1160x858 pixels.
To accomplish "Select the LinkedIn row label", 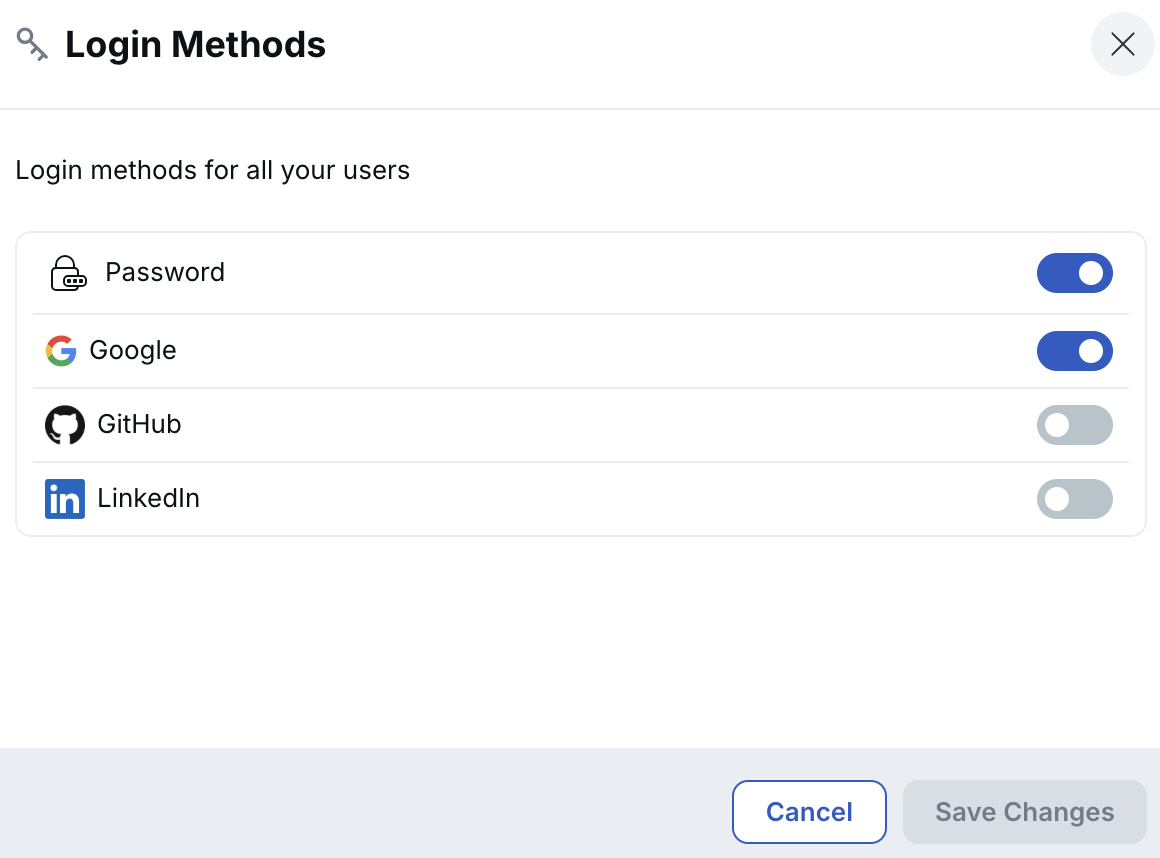I will pos(148,498).
